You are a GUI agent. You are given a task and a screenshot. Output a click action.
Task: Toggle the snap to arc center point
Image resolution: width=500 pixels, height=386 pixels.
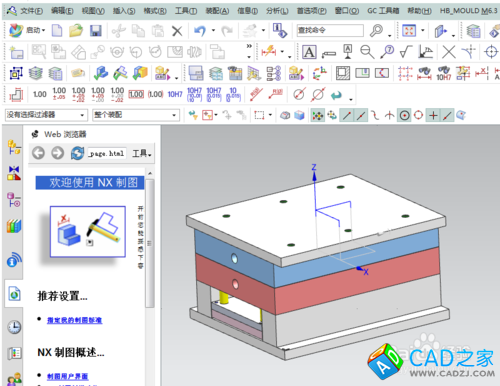tap(405, 116)
